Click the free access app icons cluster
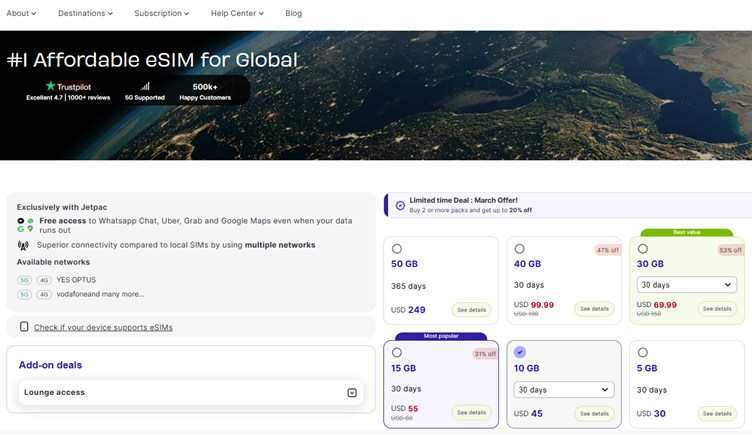The height and width of the screenshot is (435, 752). (25, 225)
